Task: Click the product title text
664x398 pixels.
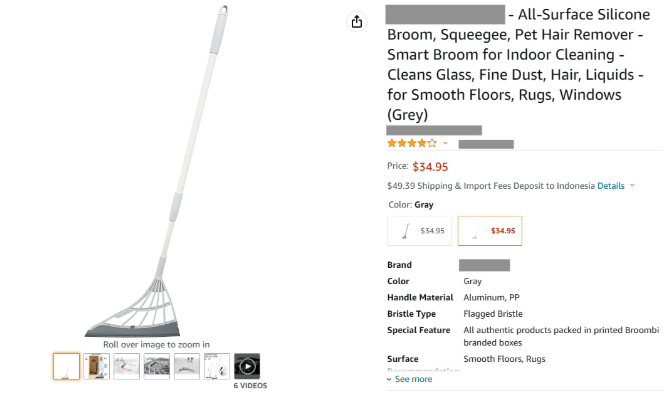Action: [517, 64]
